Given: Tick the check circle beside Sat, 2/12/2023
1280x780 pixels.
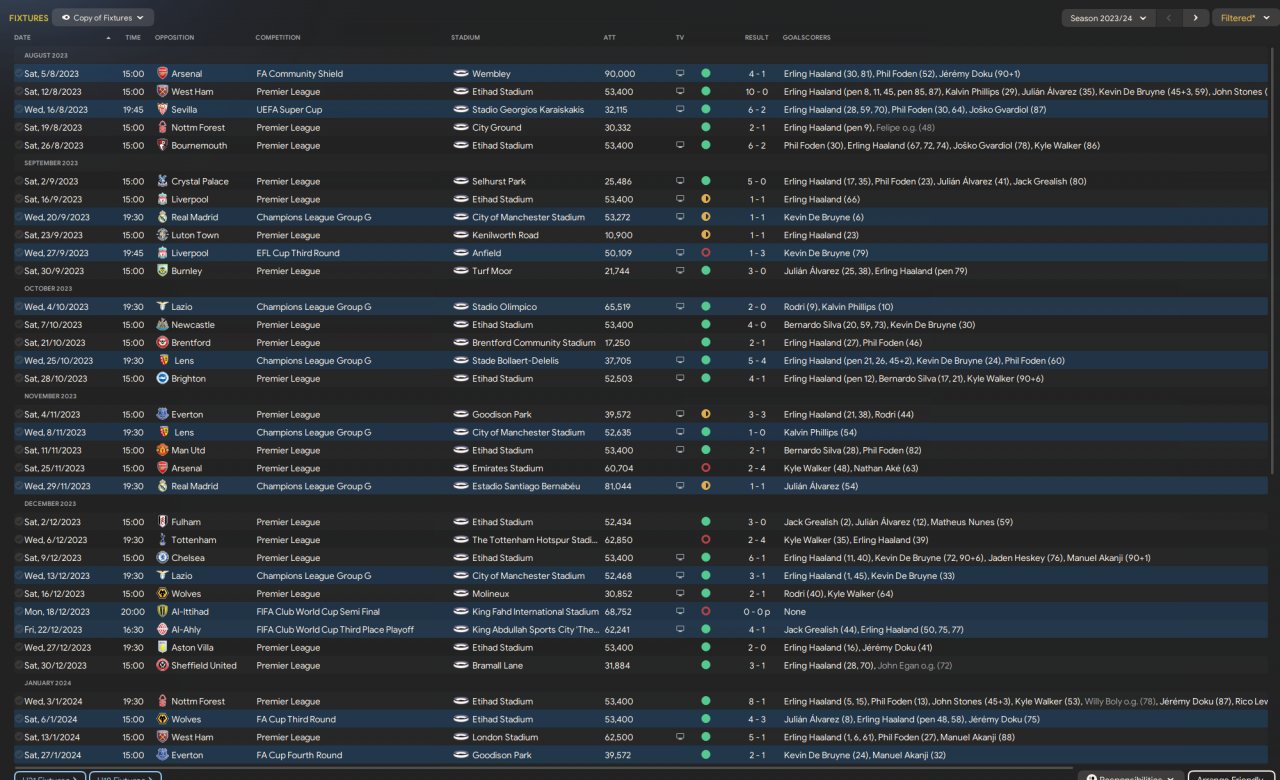Looking at the screenshot, I should click(x=18, y=522).
